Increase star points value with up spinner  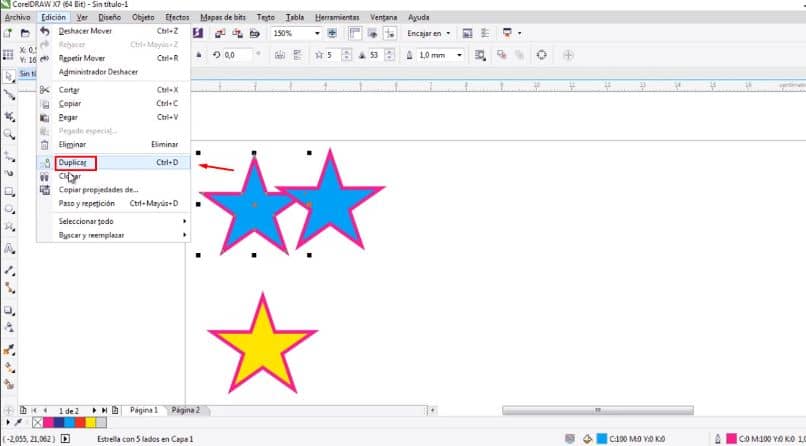(347, 52)
